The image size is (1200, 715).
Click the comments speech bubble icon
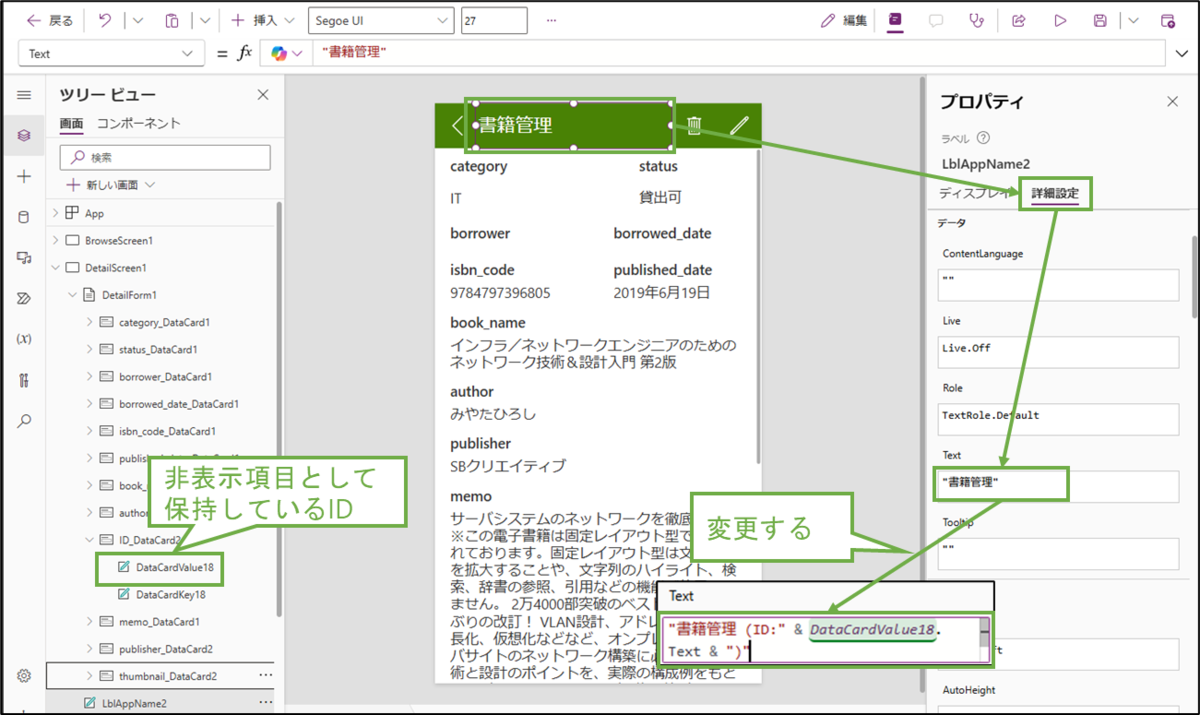coord(937,20)
